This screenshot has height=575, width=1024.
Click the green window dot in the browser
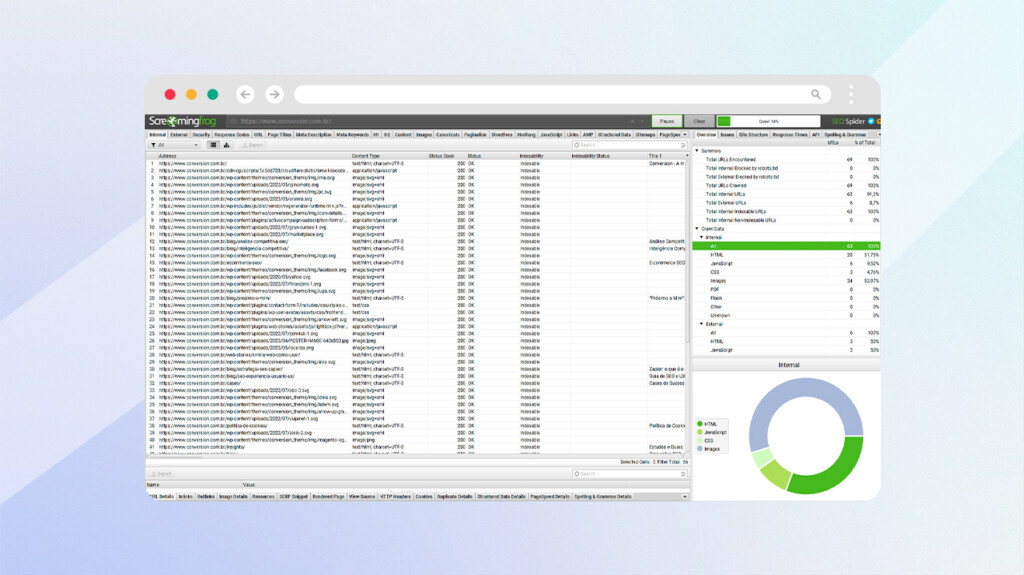point(213,94)
